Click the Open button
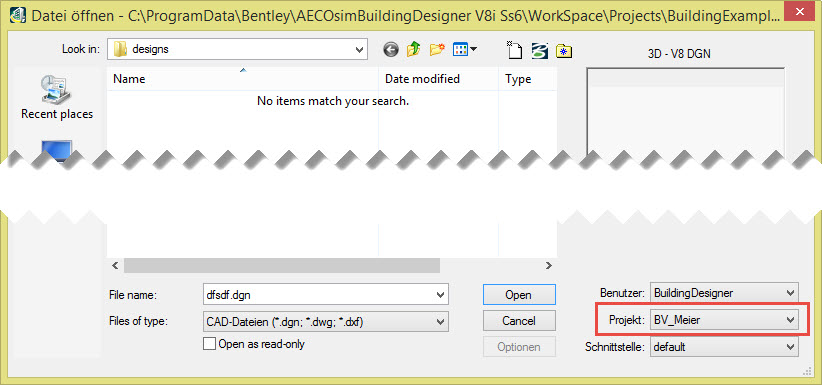 [x=518, y=295]
